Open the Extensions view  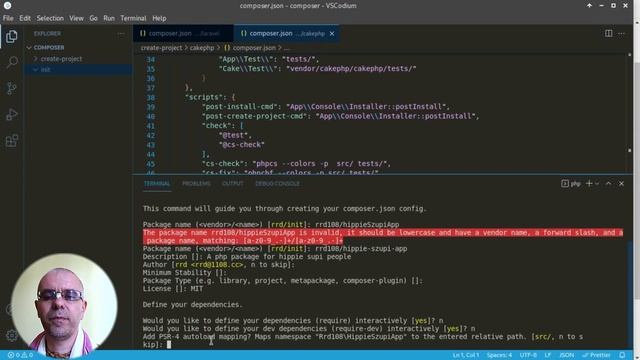coord(11,141)
